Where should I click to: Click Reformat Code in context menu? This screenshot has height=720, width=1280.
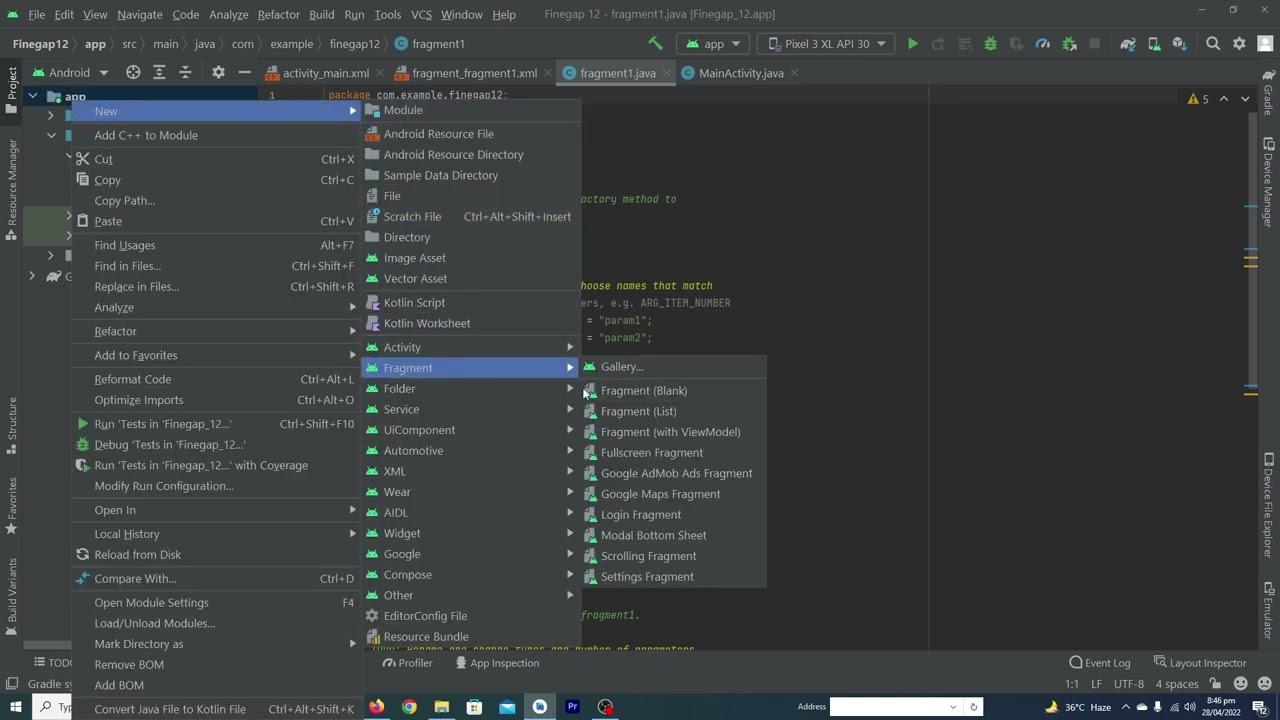click(217, 379)
